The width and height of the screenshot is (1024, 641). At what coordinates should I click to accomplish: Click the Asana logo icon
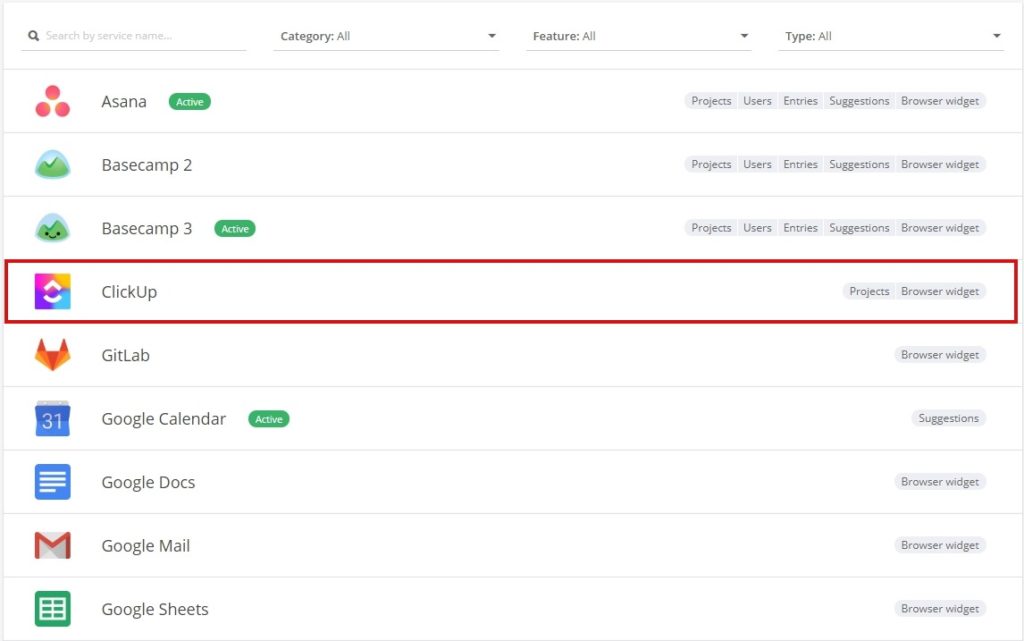click(x=52, y=101)
